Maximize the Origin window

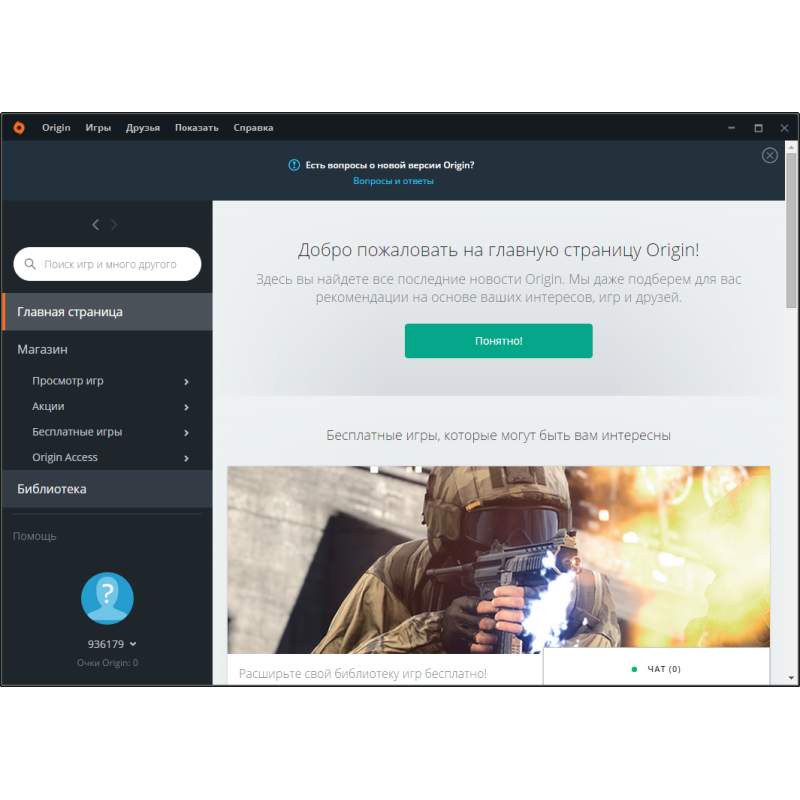click(758, 128)
